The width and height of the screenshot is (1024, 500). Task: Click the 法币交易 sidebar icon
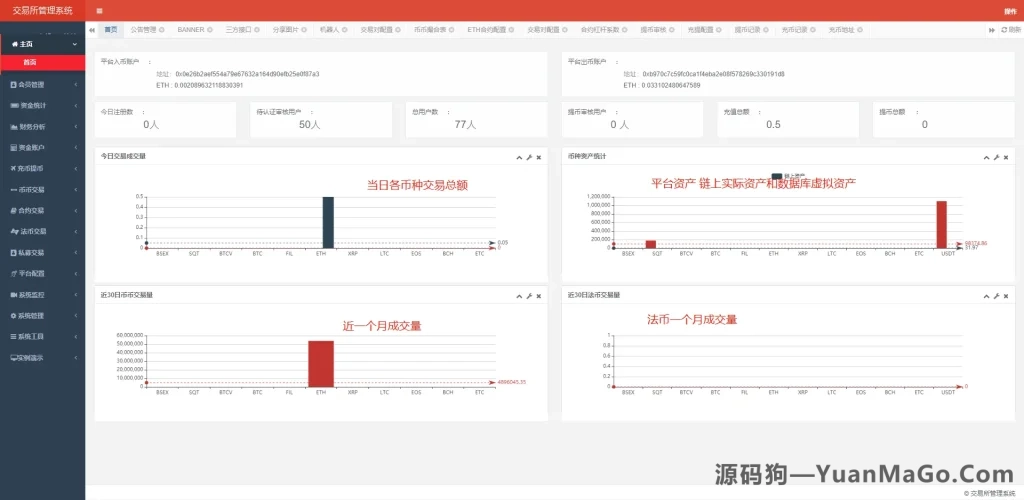tap(14, 231)
